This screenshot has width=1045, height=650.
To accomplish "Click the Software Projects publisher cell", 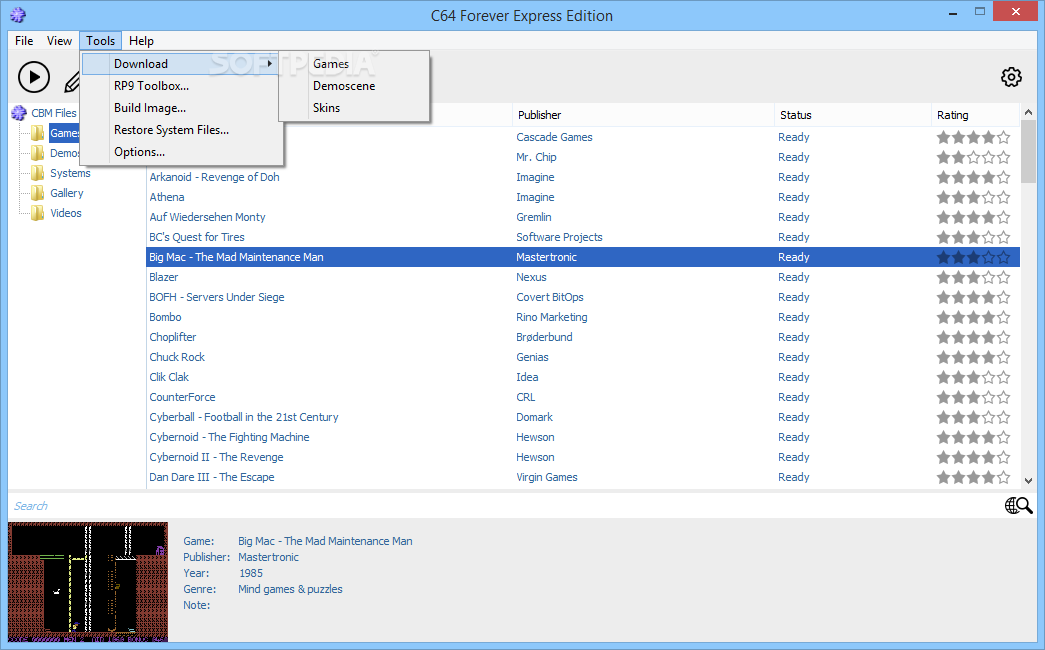I will [x=559, y=237].
